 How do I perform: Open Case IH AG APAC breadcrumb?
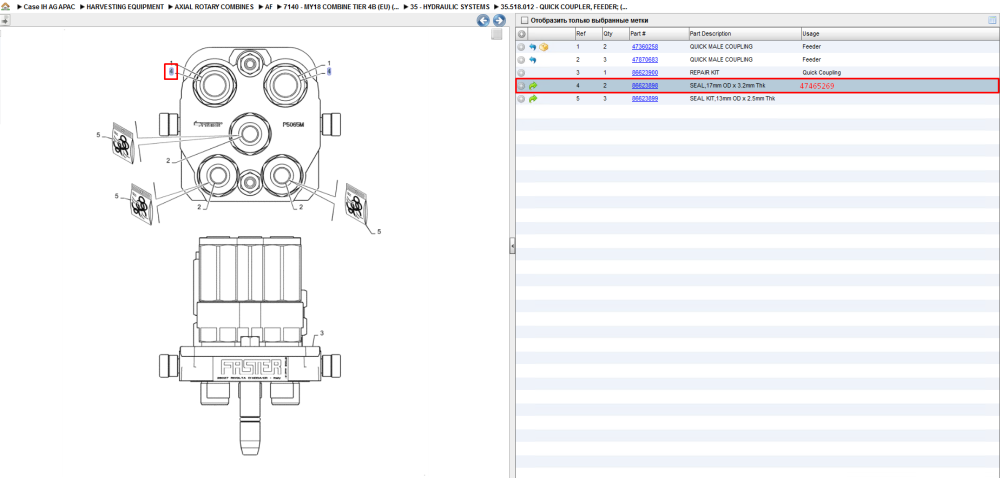click(x=49, y=6)
